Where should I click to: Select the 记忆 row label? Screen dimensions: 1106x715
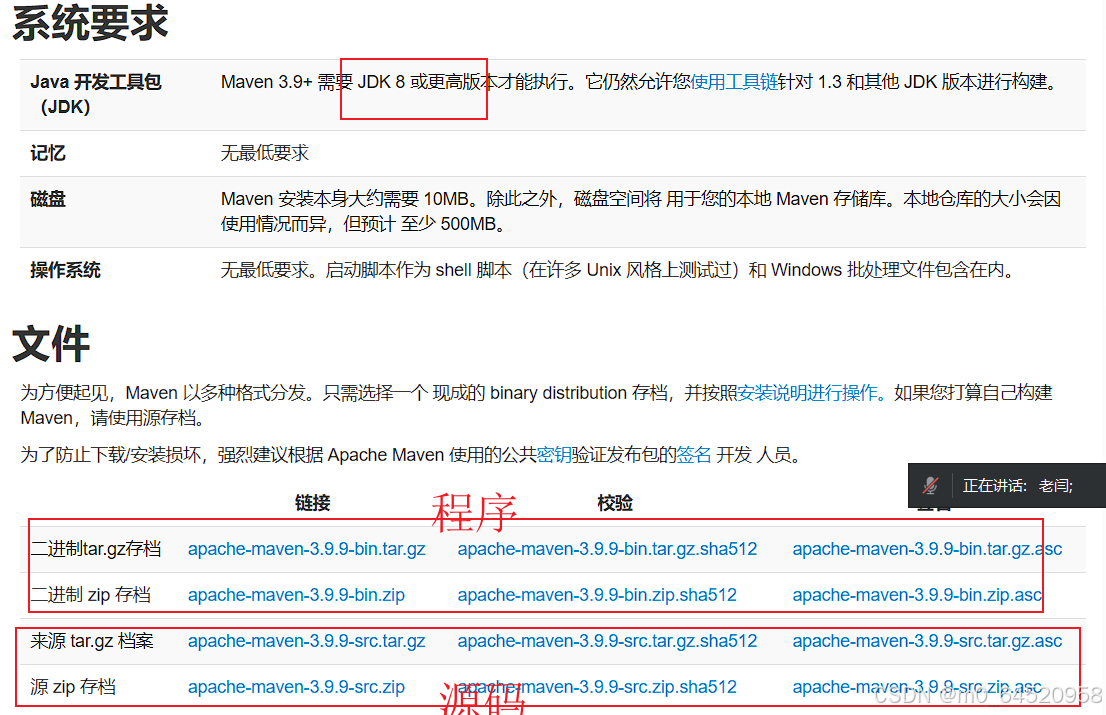coord(48,153)
